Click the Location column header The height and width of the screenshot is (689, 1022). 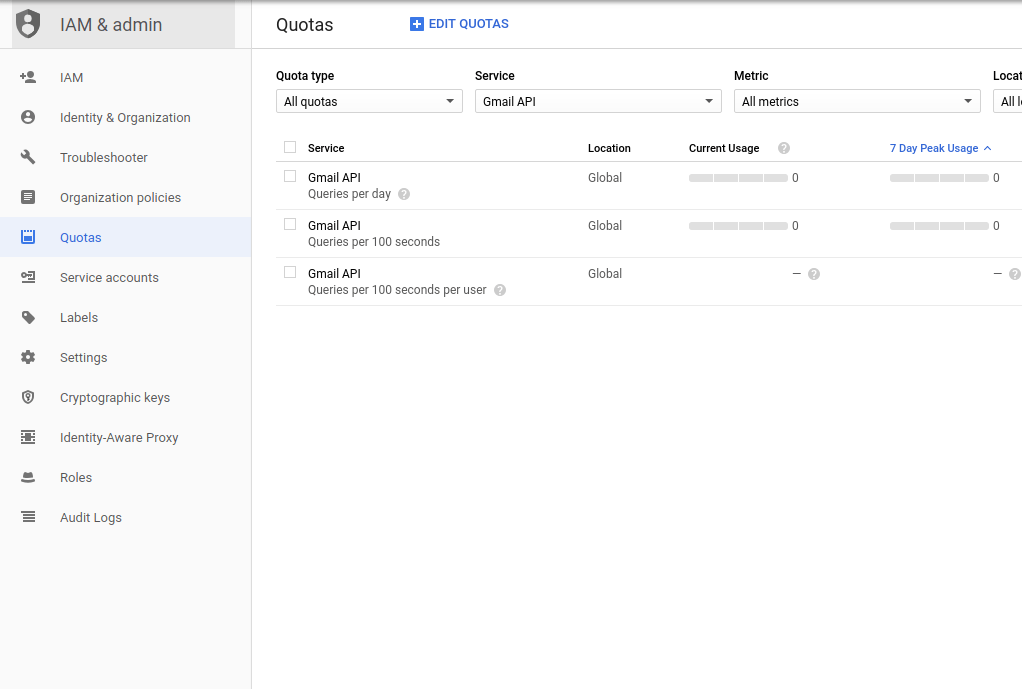[x=609, y=148]
